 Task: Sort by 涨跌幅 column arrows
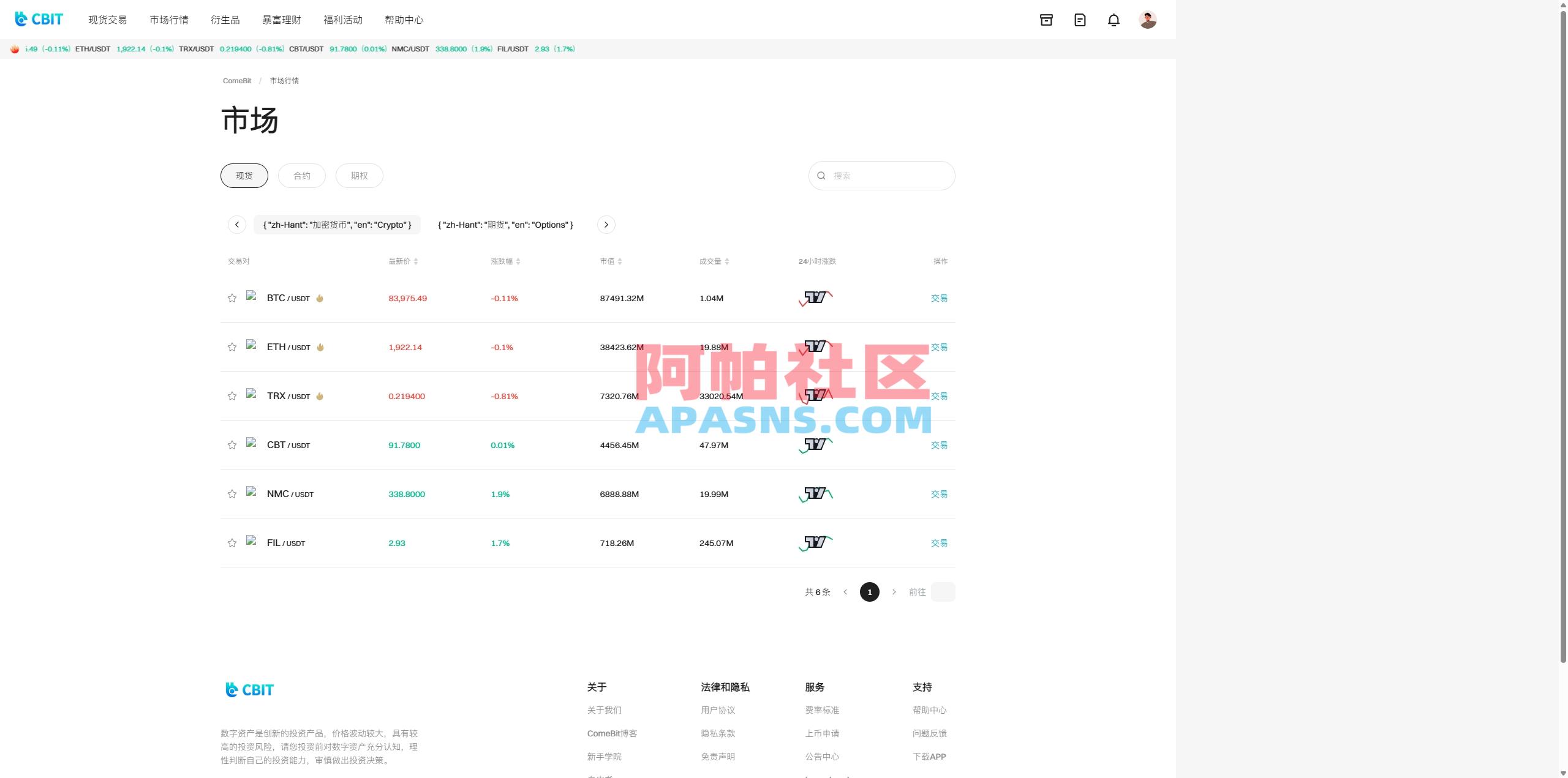pyautogui.click(x=518, y=261)
